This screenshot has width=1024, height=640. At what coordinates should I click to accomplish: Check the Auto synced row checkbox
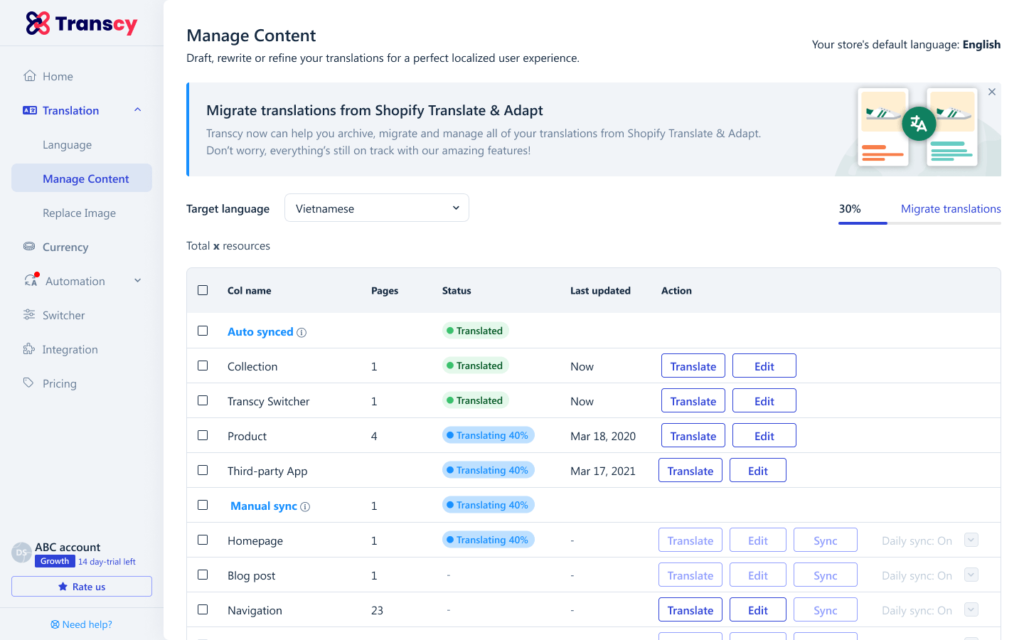[x=203, y=331]
